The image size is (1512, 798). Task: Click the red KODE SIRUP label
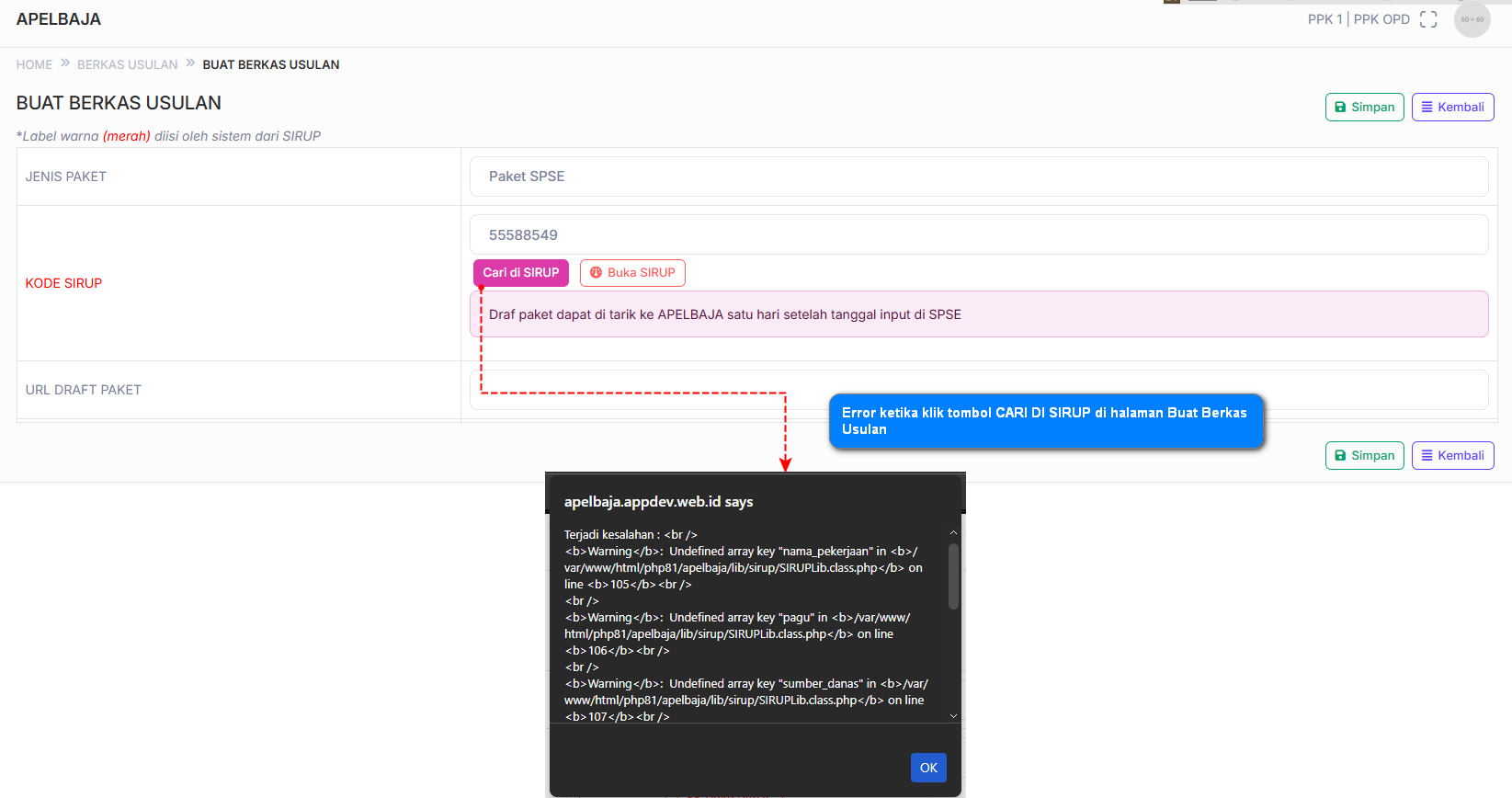pyautogui.click(x=63, y=283)
